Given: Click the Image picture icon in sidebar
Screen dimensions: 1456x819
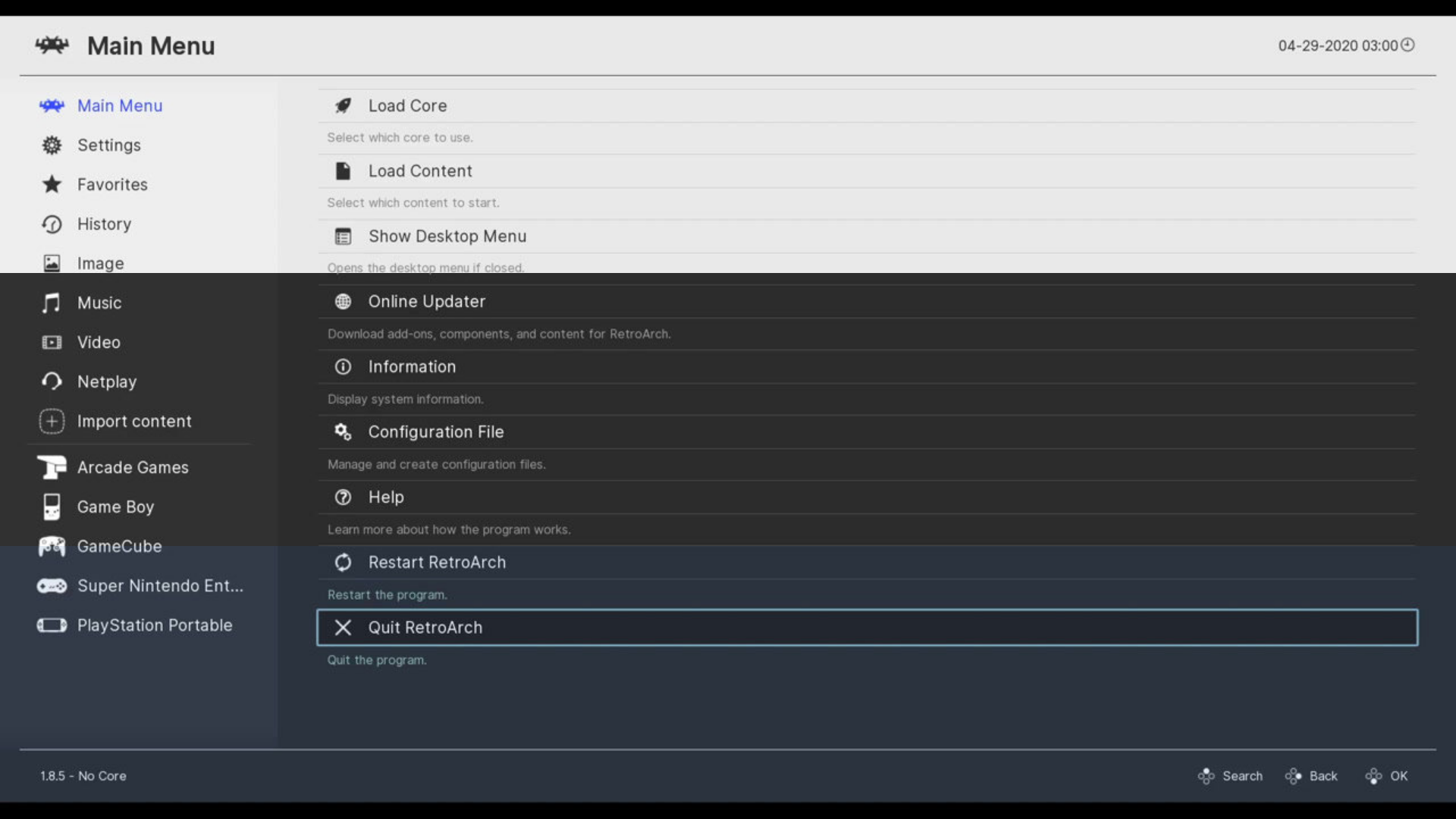Looking at the screenshot, I should [x=52, y=263].
